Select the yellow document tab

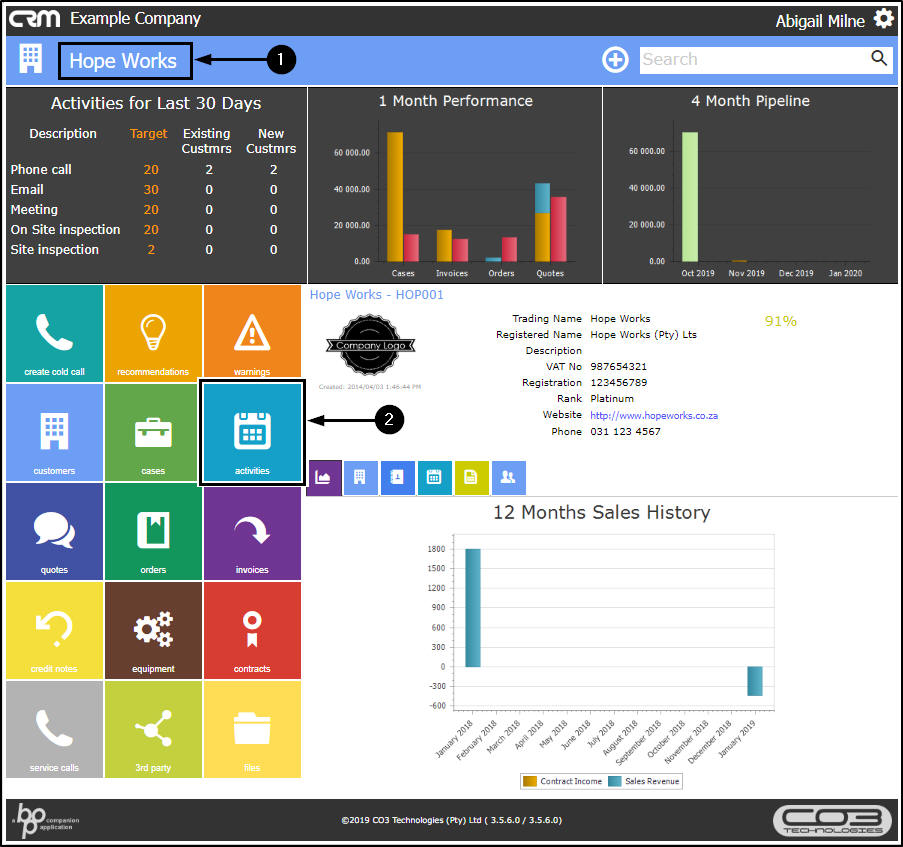coord(471,477)
